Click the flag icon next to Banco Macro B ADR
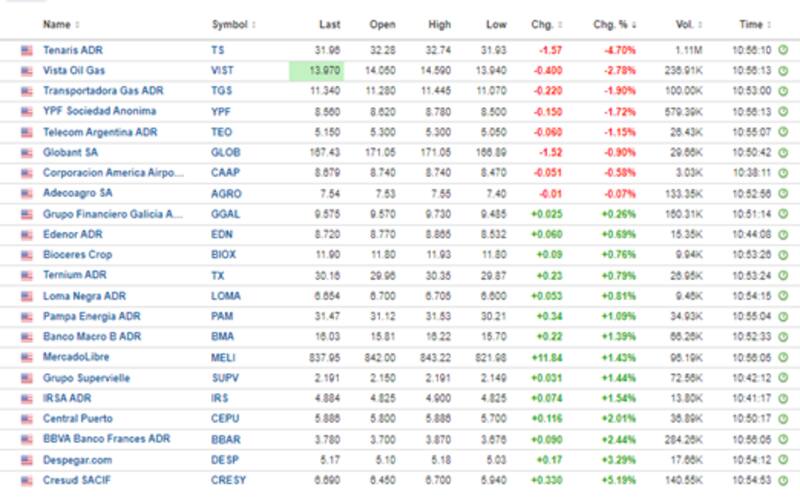The image size is (800, 498). (x=26, y=336)
